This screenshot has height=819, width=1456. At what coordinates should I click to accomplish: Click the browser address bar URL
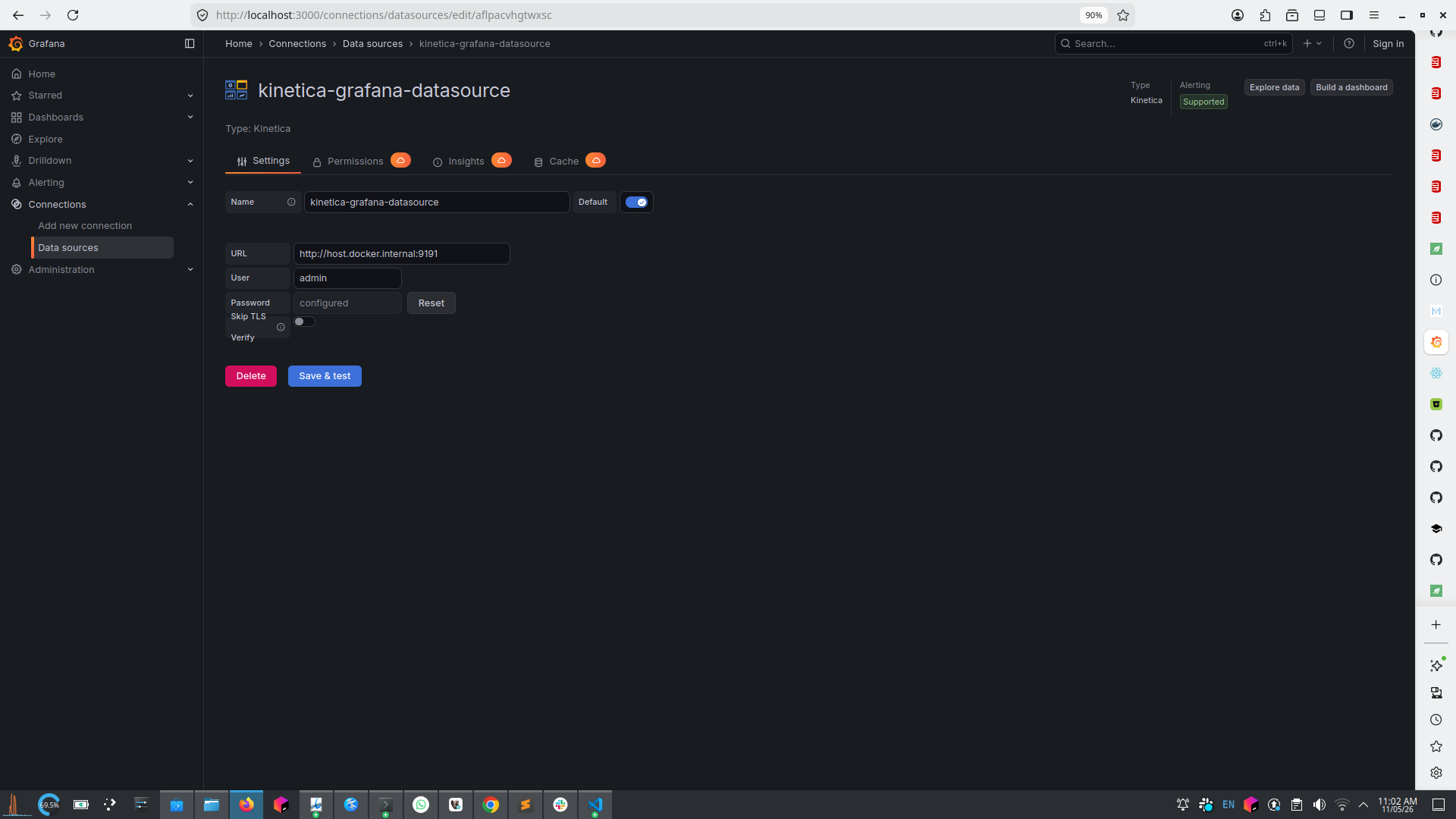[x=384, y=15]
